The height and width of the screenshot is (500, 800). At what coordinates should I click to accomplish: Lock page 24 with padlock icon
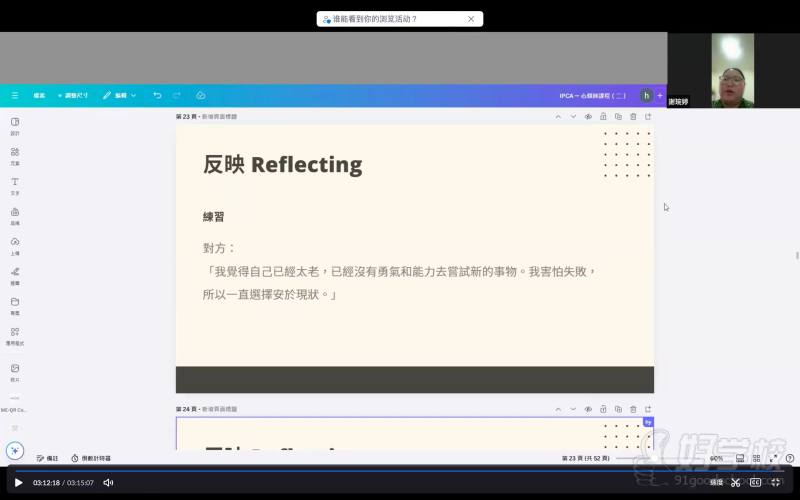point(603,409)
